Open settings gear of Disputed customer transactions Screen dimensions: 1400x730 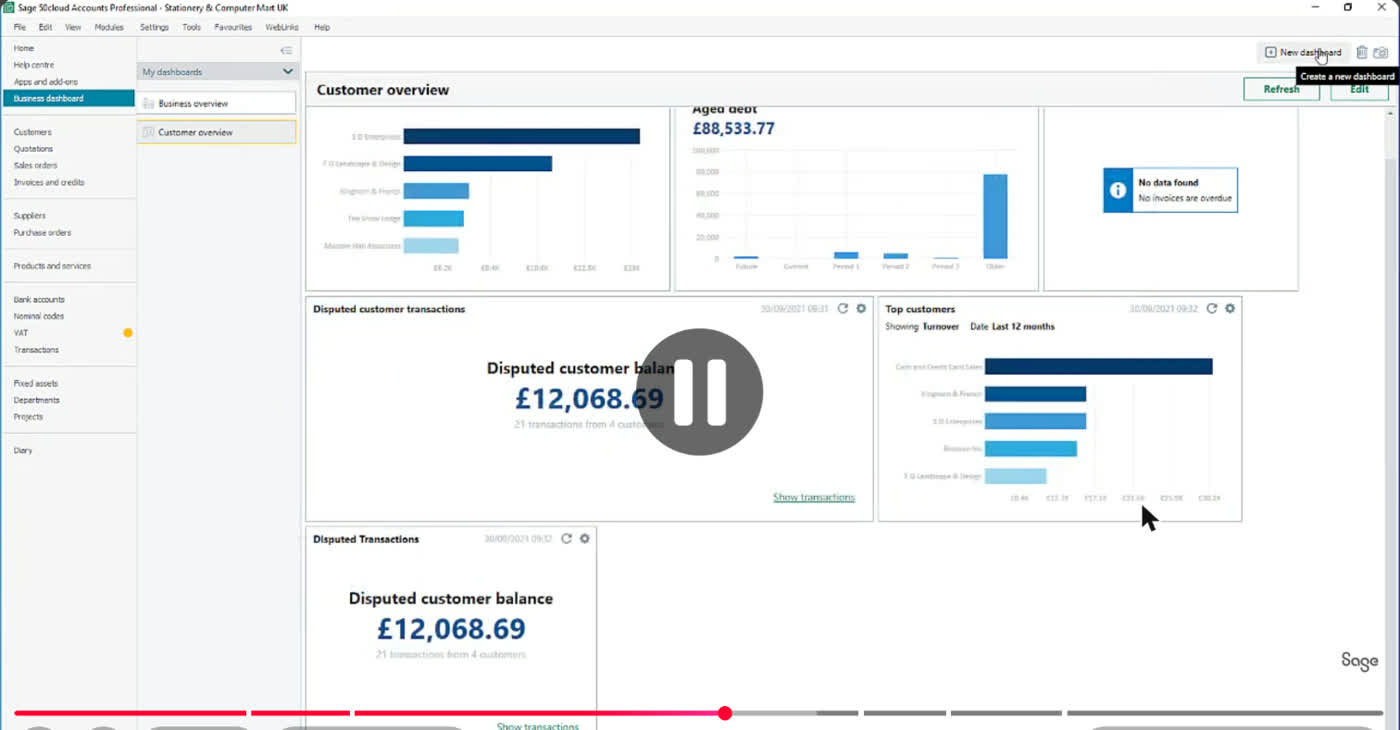coord(861,309)
